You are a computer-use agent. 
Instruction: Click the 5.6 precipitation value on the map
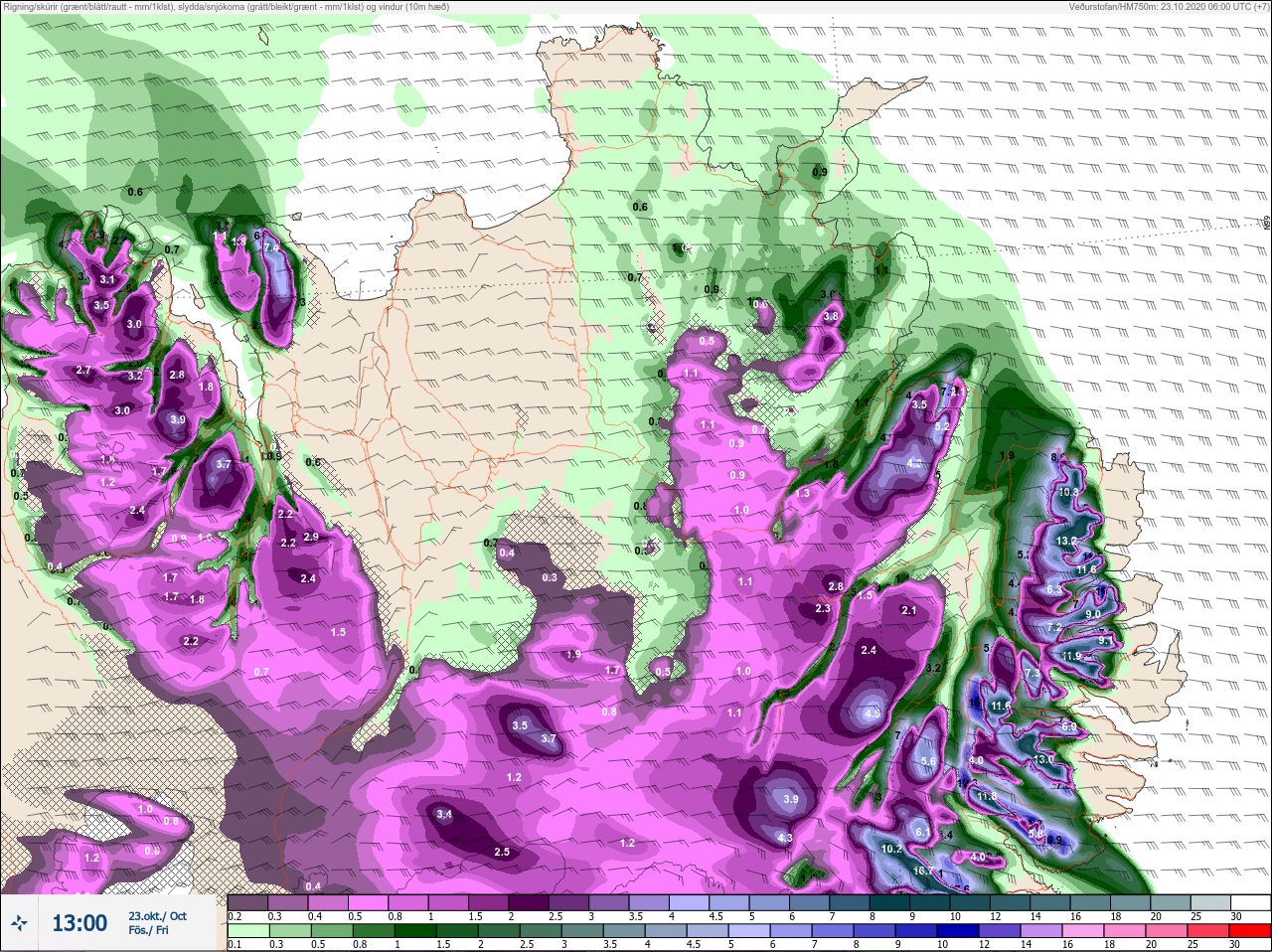[x=929, y=761]
